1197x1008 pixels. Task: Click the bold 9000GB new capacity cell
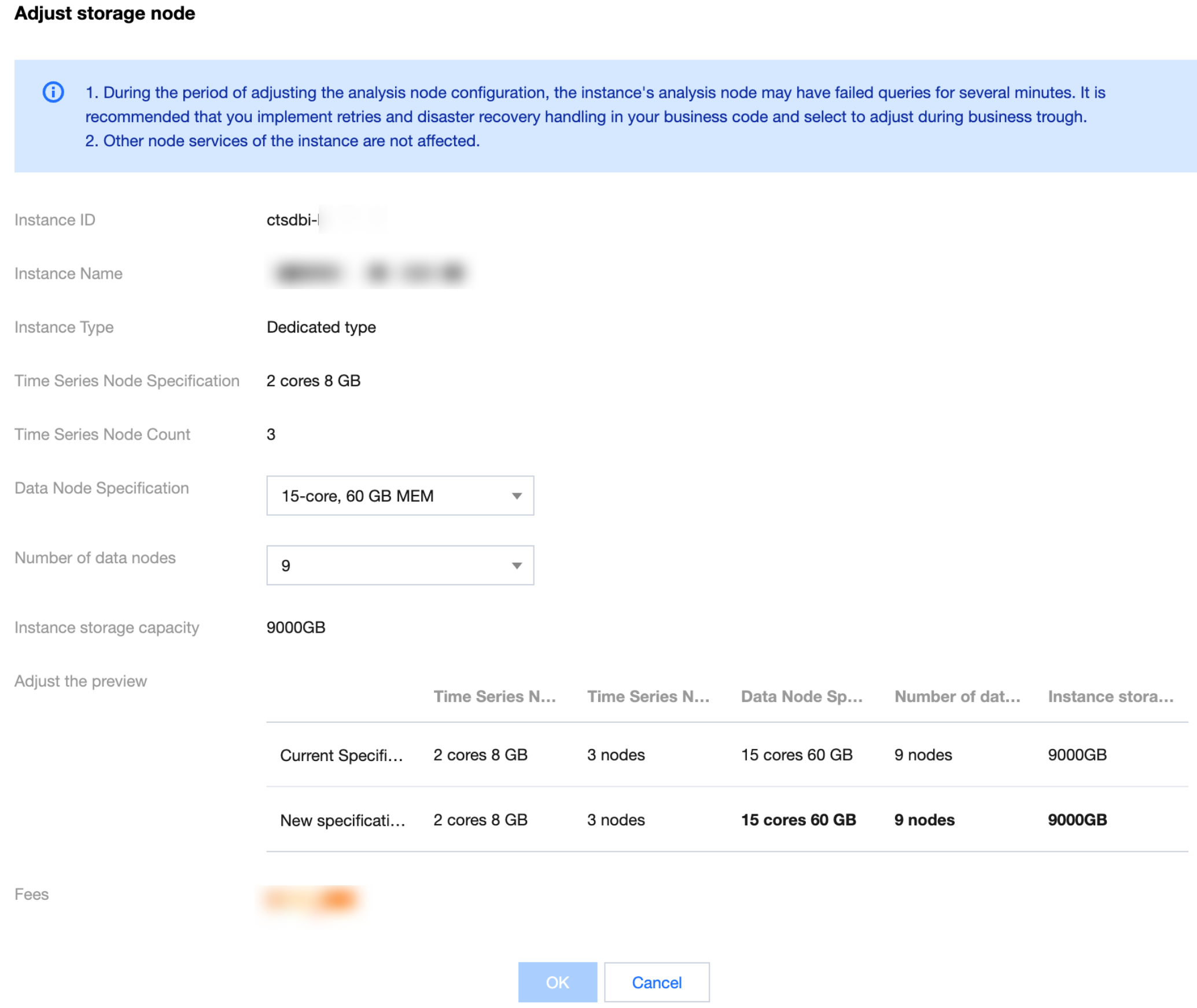pos(1077,819)
